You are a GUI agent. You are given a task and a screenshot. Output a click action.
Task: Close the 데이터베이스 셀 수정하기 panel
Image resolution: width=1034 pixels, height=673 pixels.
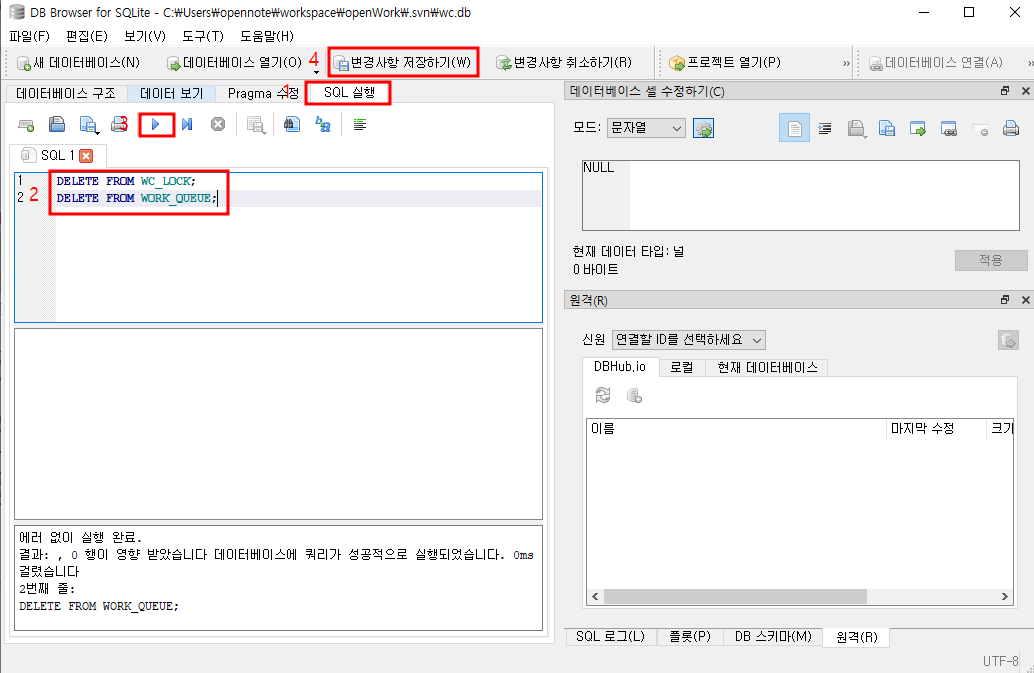(x=1025, y=91)
